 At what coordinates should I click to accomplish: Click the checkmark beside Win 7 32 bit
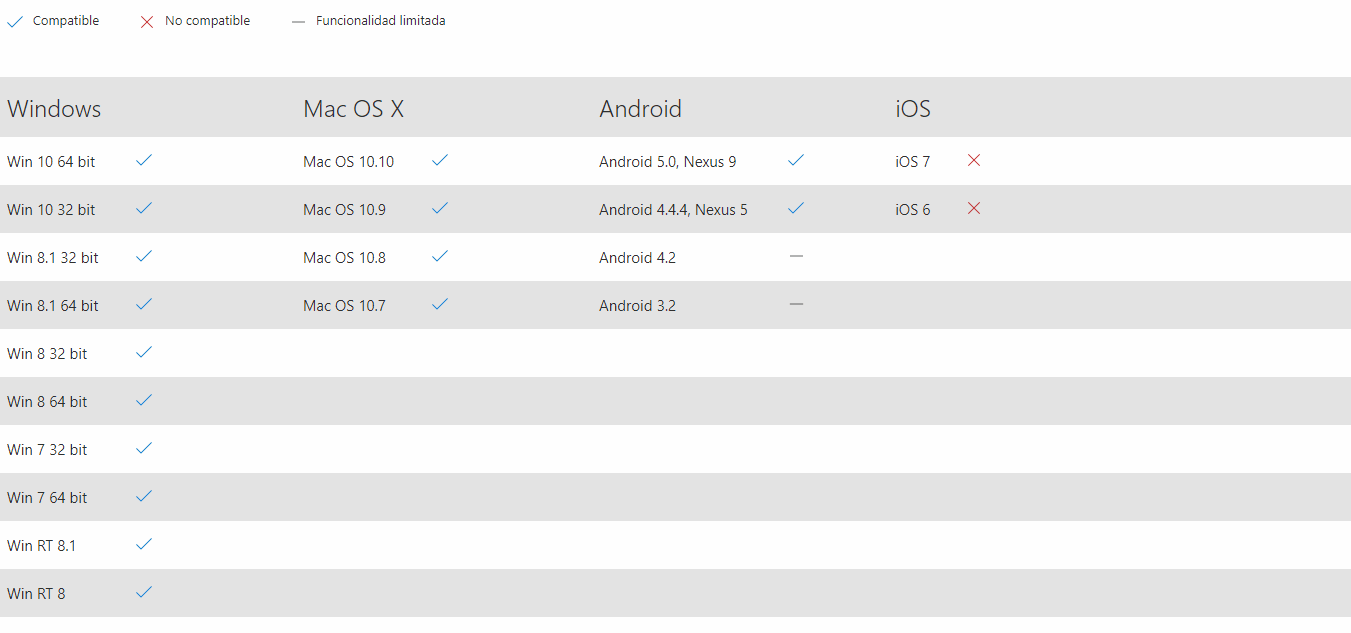click(144, 448)
